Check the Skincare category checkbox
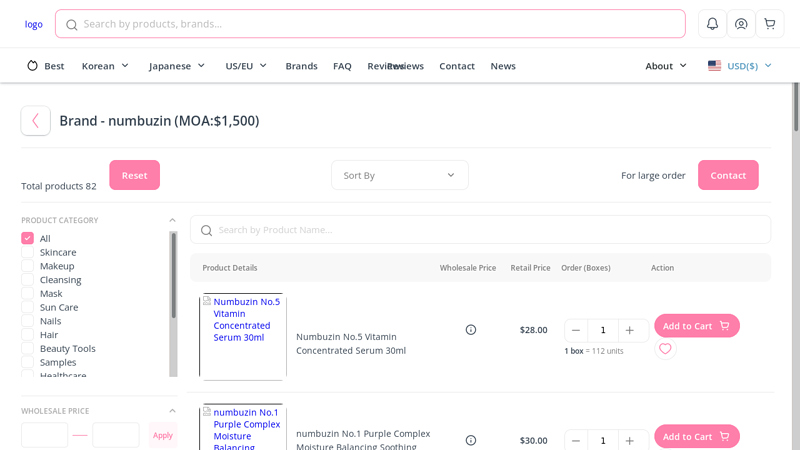The image size is (800, 450). [x=28, y=252]
